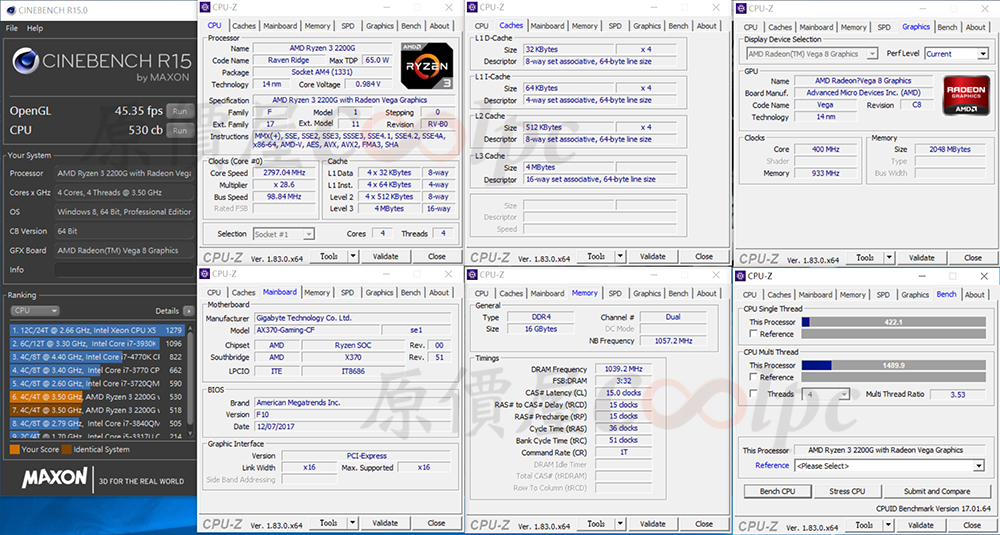Select ranking row 3 Intel Core i7-4770K
The height and width of the screenshot is (535, 1000).
click(x=98, y=357)
